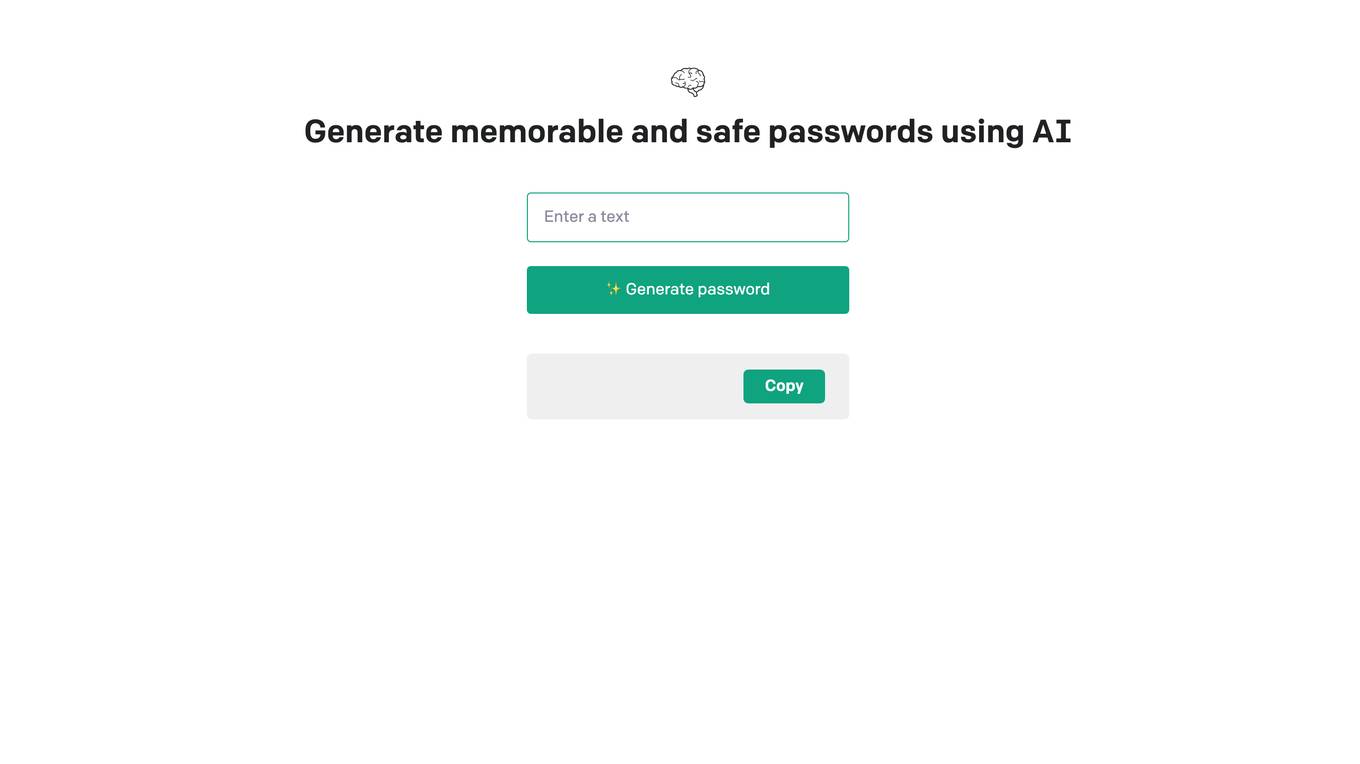This screenshot has width=1360, height=764.
Task: Click the first word "Generate" in the heading
Action: click(x=373, y=131)
